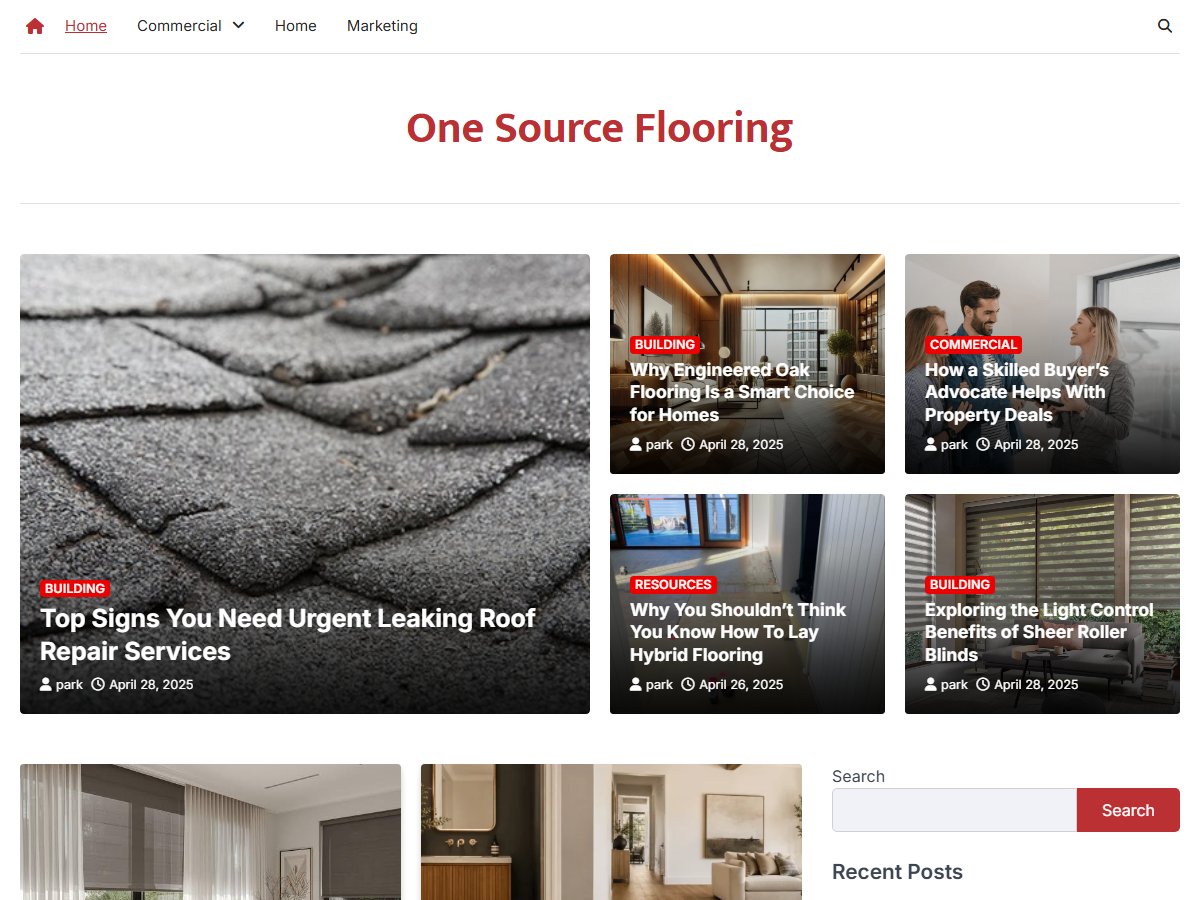Click the COMMERCIAL category tag
This screenshot has width=1200, height=900.
click(x=973, y=345)
